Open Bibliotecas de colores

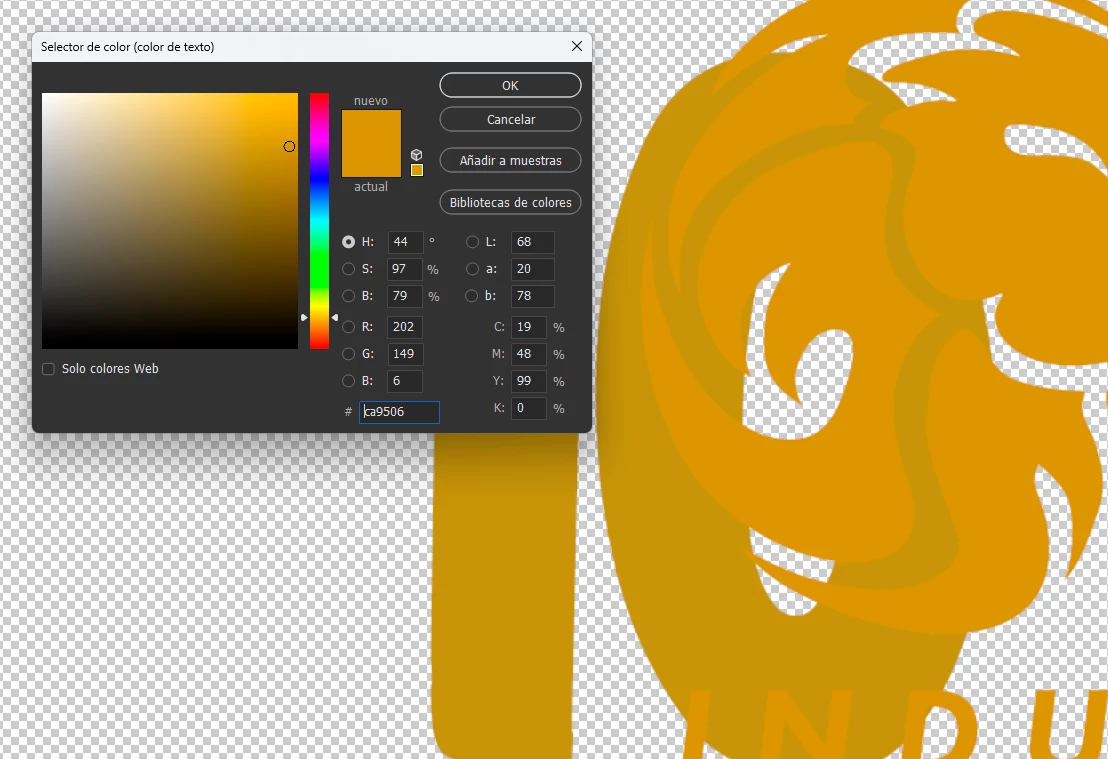(x=510, y=202)
